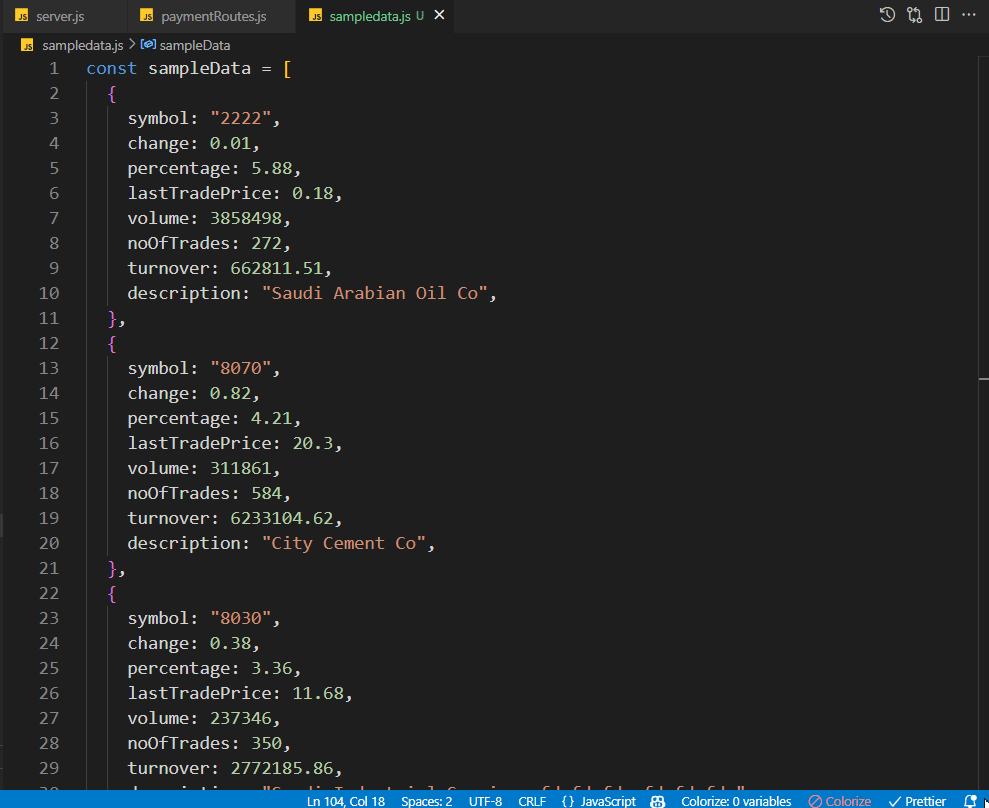Viewport: 989px width, 808px height.
Task: Click the value 3858498 on the volume line
Action: 245,218
